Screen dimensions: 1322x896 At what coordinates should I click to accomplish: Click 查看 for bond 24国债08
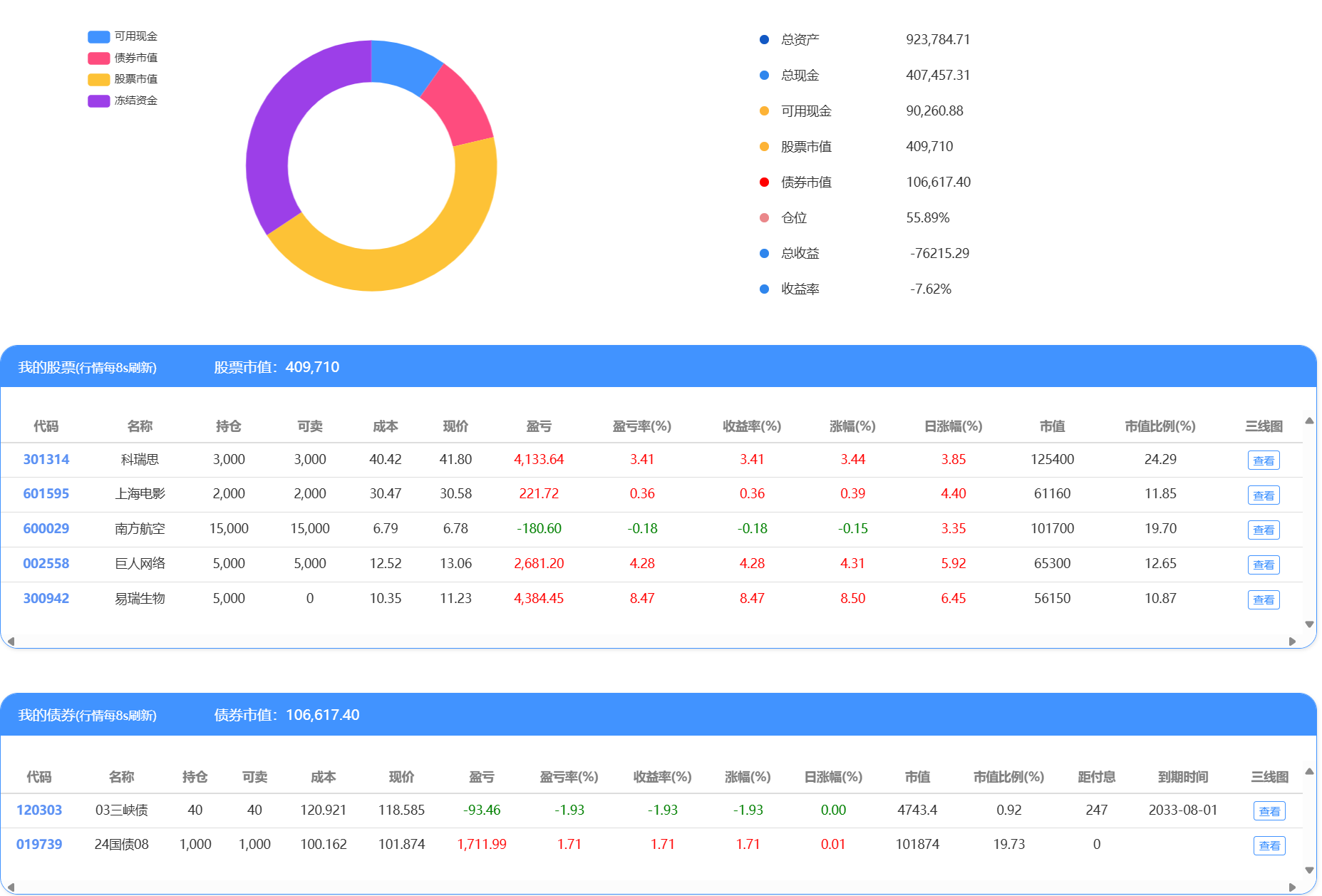1269,846
